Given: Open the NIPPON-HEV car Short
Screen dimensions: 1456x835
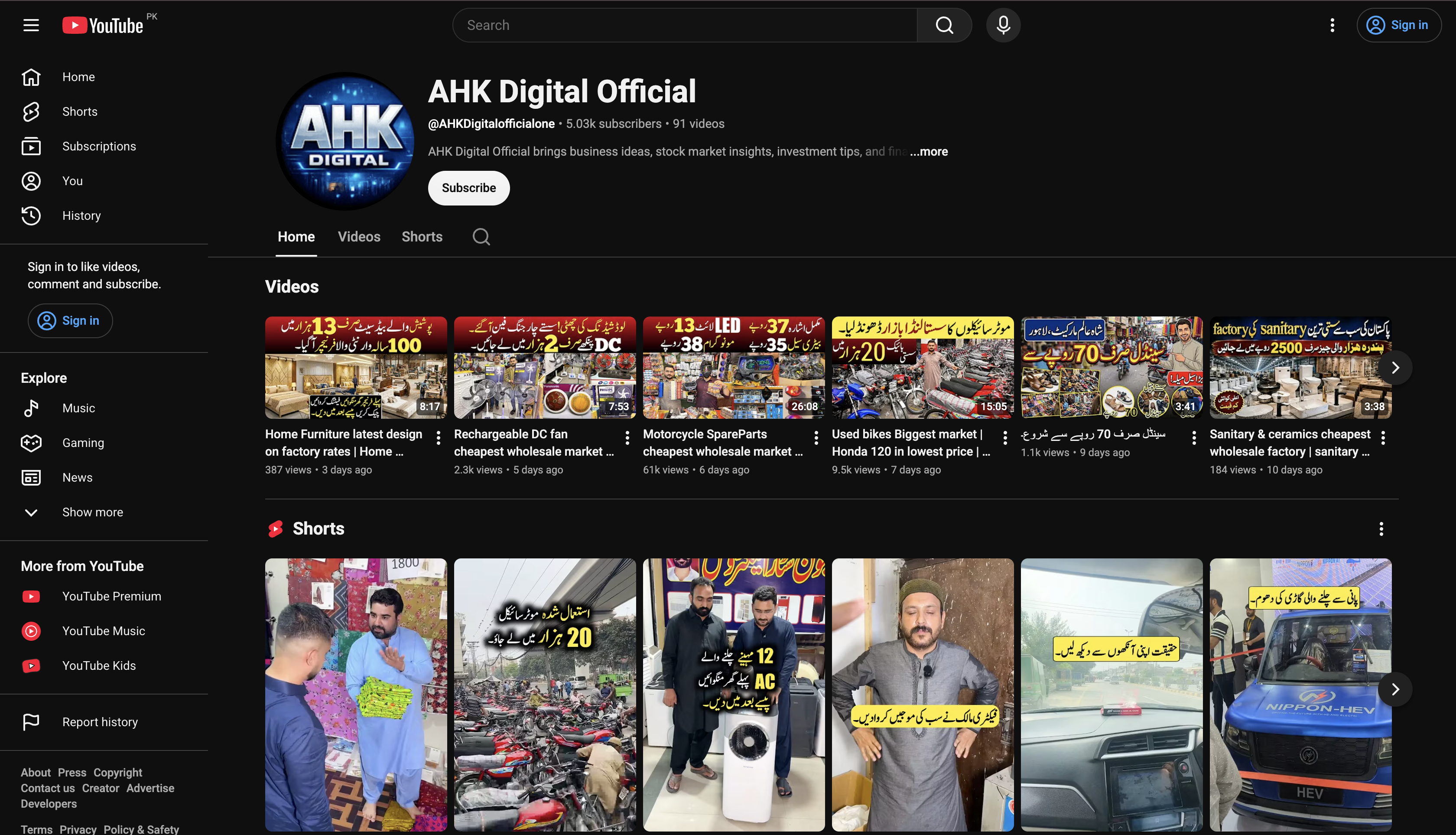Looking at the screenshot, I should tap(1301, 695).
